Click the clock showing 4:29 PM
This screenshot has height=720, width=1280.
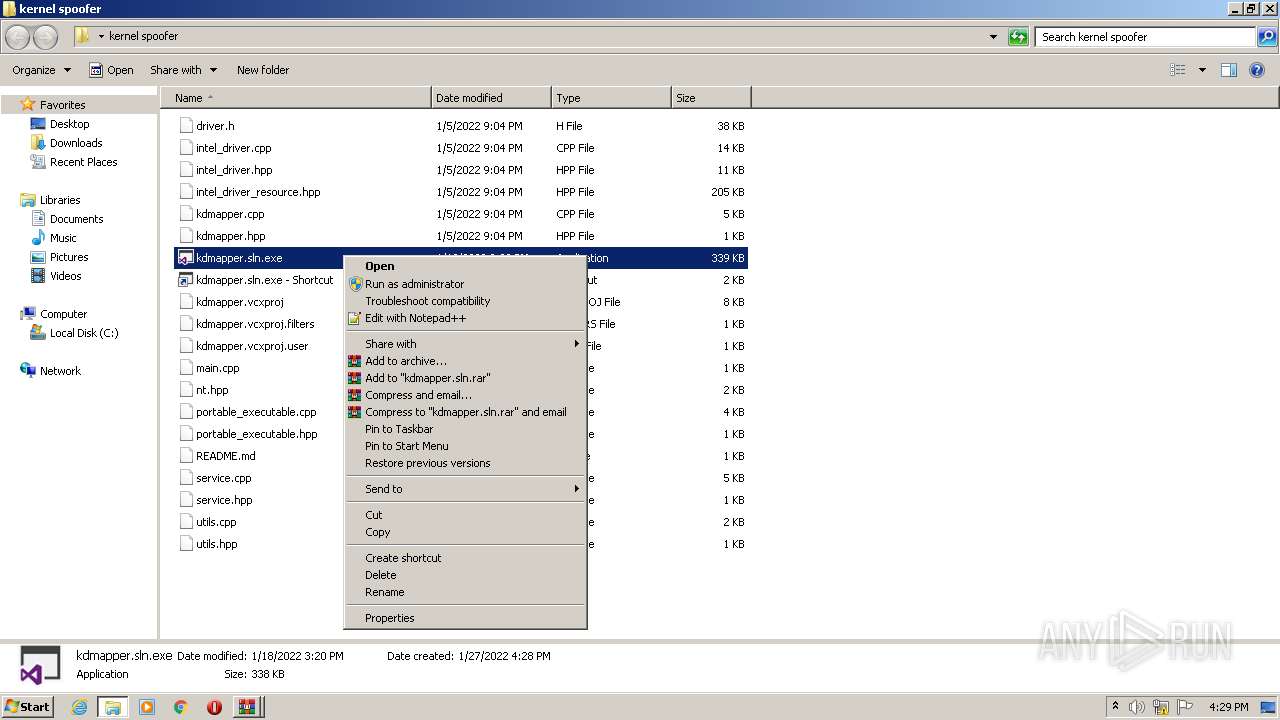(1228, 707)
